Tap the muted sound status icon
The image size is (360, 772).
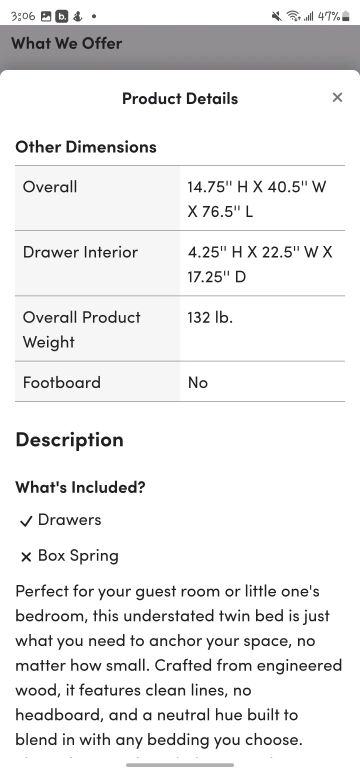(x=276, y=16)
